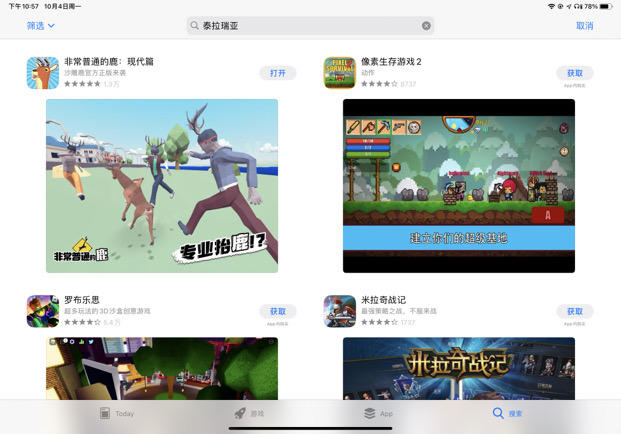Select the 像素生存游戏 2 title
Screen dimensions: 621x434
pos(391,62)
